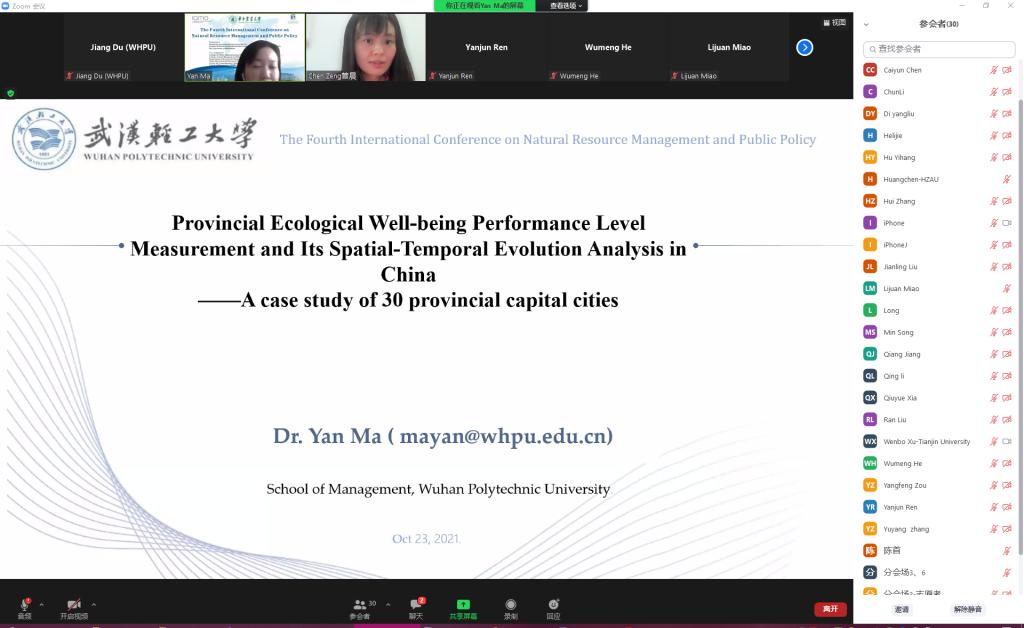
Task: Open the 视图 view menu
Action: [x=834, y=22]
